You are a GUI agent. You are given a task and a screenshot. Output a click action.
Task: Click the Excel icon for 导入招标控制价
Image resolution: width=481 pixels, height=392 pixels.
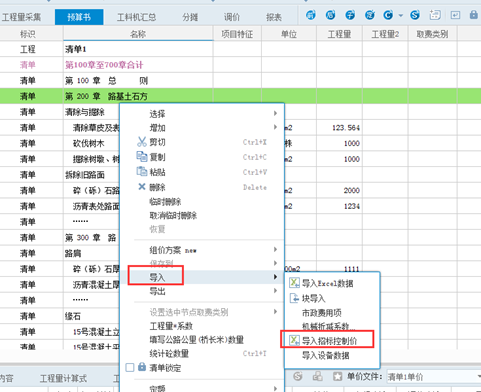[294, 340]
